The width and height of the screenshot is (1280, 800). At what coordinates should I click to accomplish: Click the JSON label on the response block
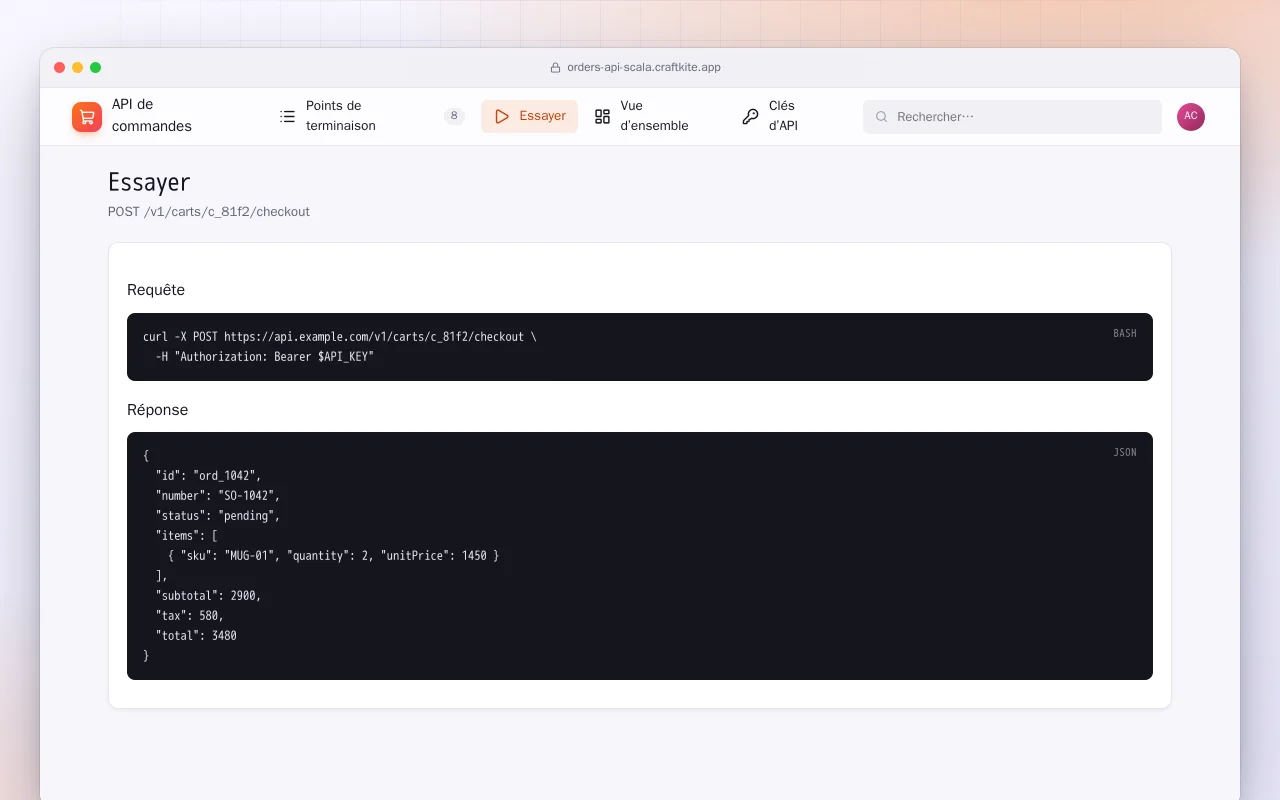[x=1125, y=453]
